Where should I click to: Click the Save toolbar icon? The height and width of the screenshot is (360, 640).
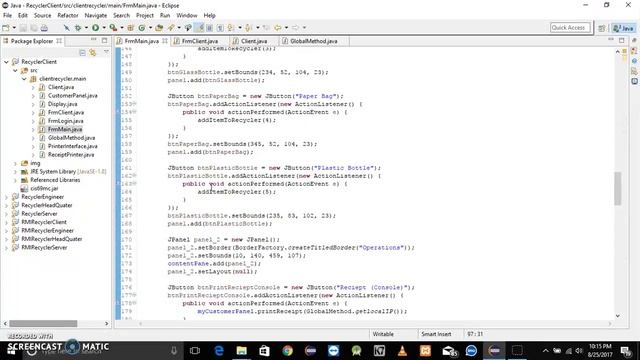(23, 28)
